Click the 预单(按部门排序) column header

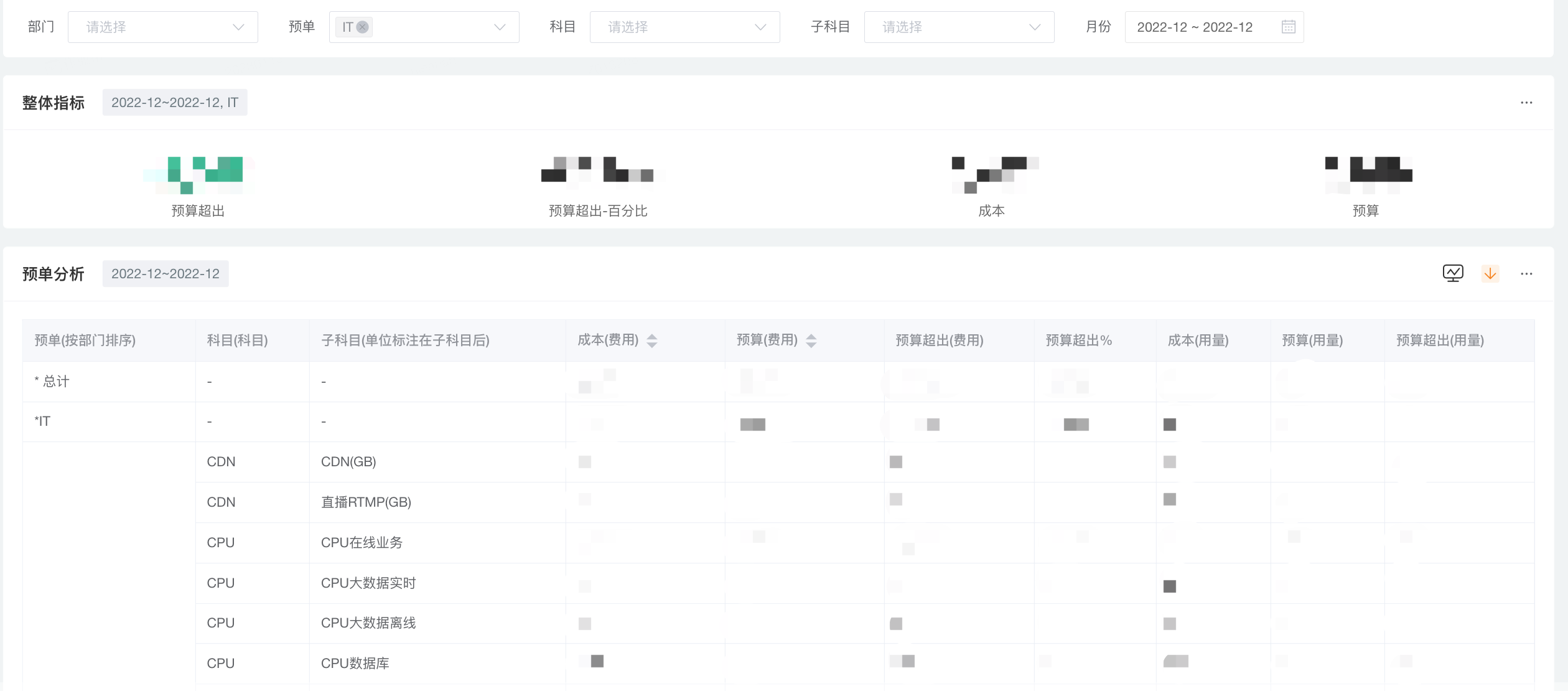(85, 341)
